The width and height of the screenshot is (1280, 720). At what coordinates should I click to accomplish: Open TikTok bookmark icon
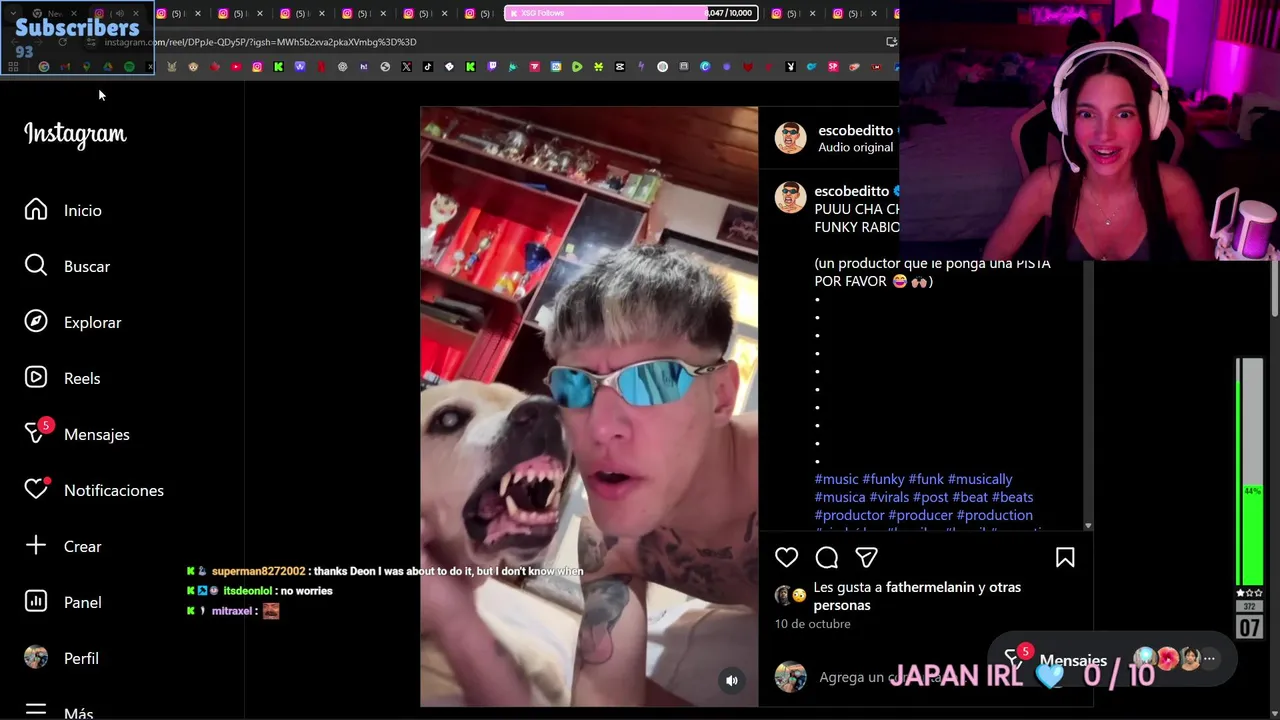tap(427, 67)
